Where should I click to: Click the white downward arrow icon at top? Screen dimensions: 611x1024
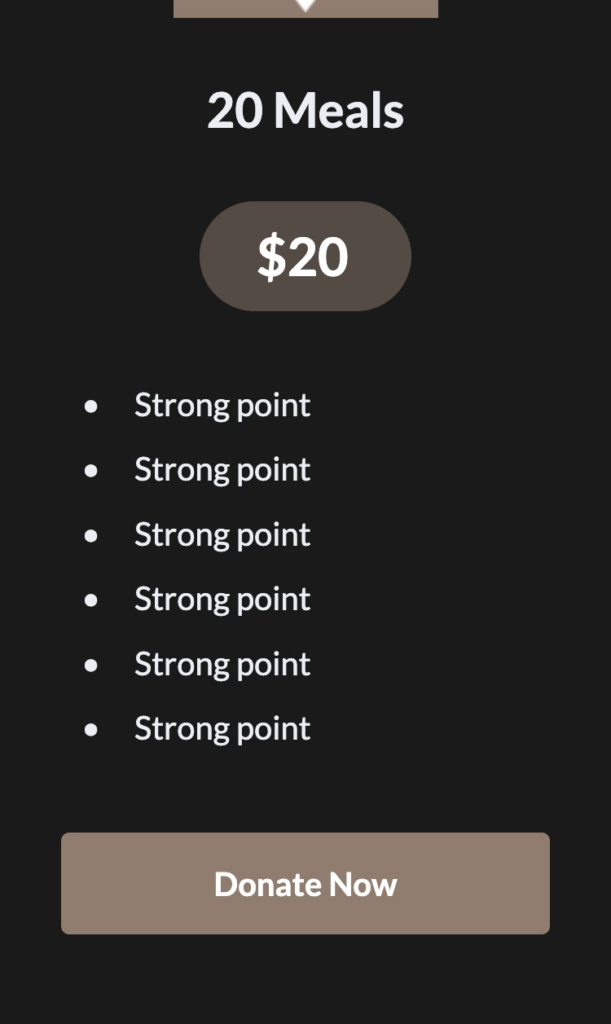[306, 5]
